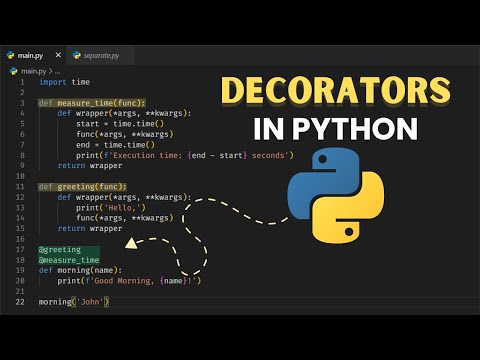480x360 pixels.
Task: Click line number 1 in the gutter
Action: pos(22,82)
